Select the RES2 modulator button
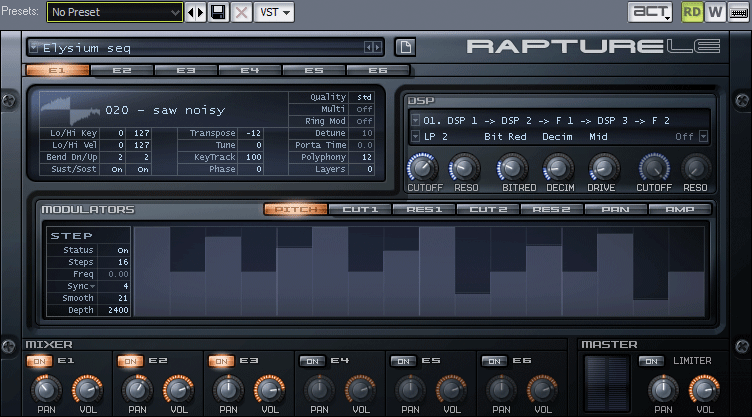The width and height of the screenshot is (752, 417). 552,209
